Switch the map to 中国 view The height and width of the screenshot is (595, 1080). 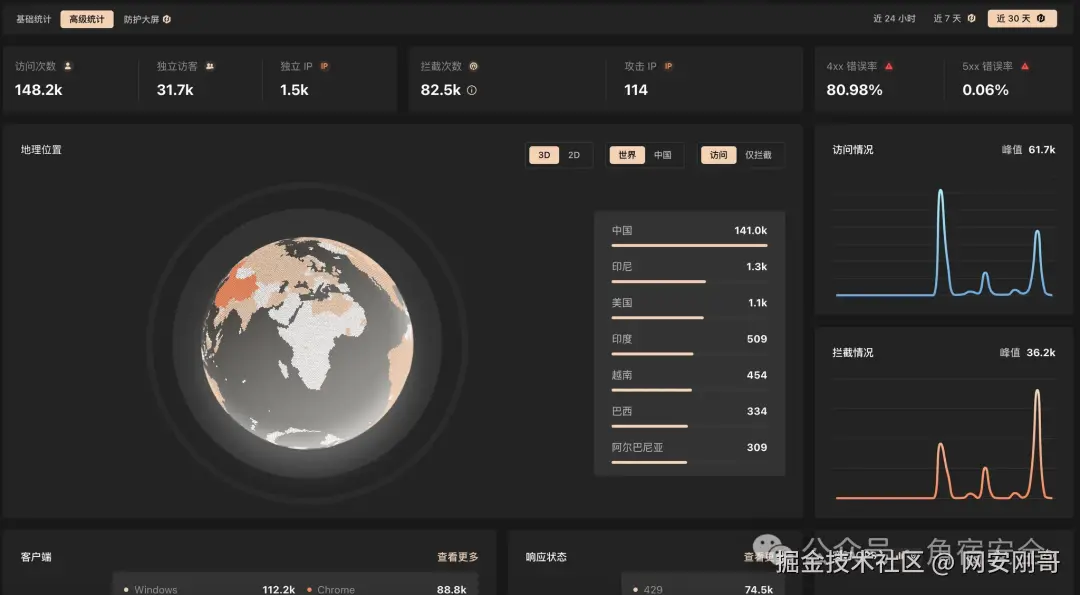(662, 155)
